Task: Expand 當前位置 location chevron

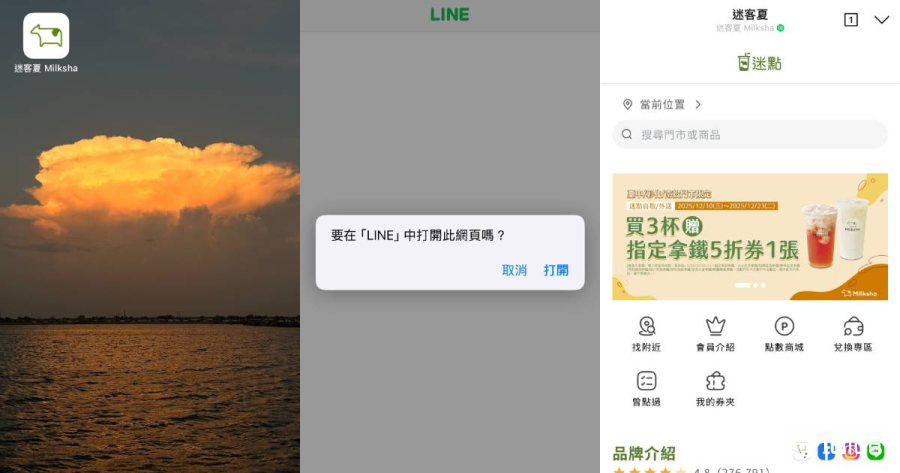Action: 698,104
